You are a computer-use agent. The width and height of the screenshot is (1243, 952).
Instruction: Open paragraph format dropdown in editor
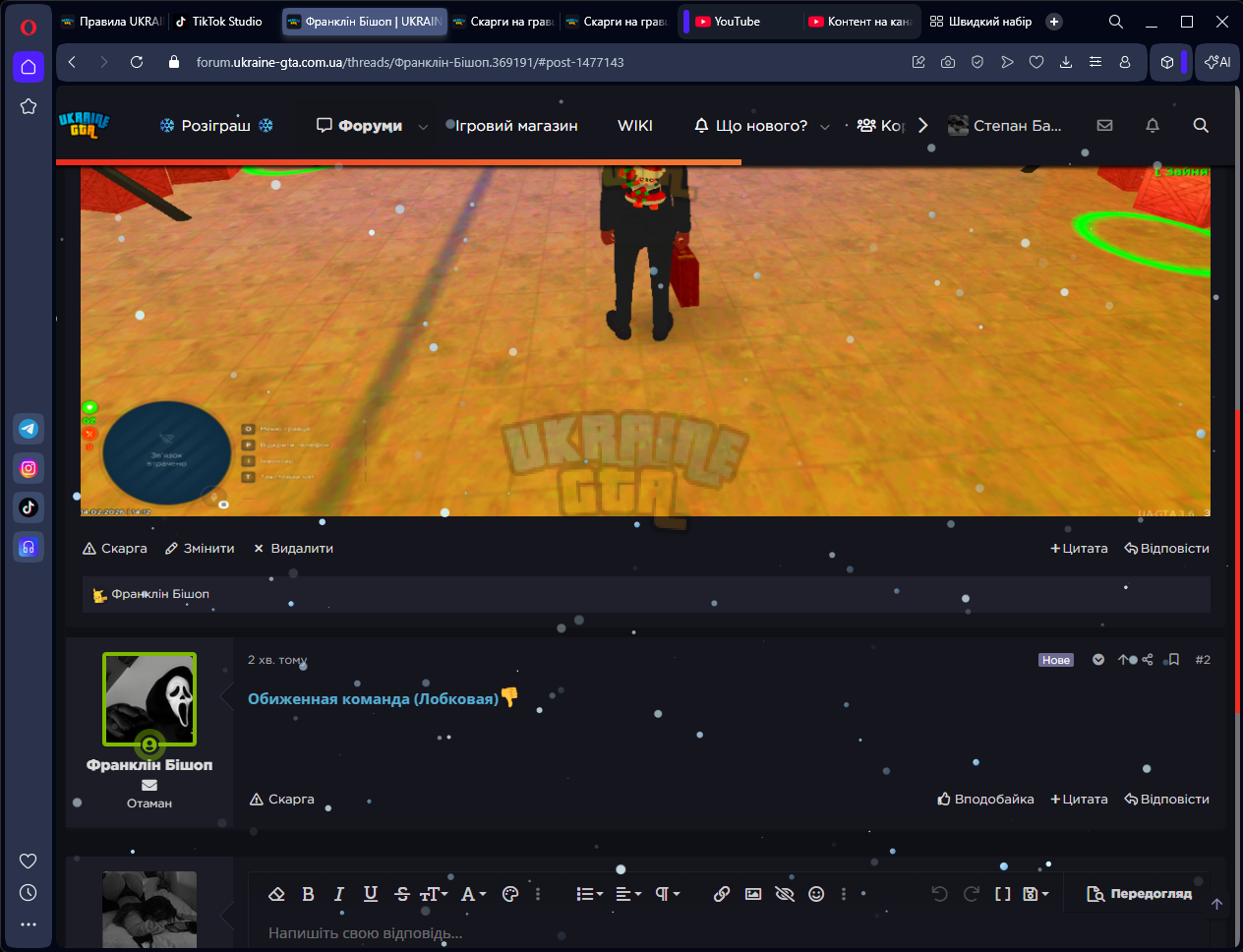[668, 894]
